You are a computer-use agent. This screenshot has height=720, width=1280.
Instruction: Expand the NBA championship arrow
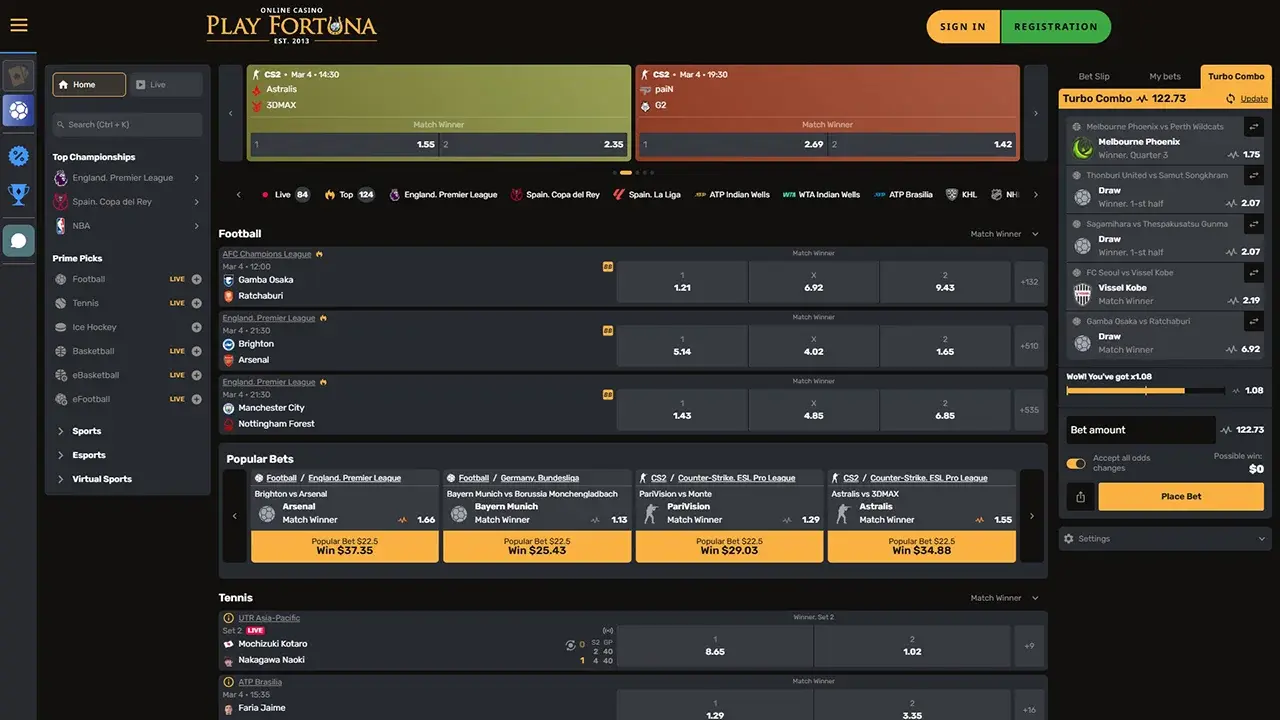tap(196, 226)
